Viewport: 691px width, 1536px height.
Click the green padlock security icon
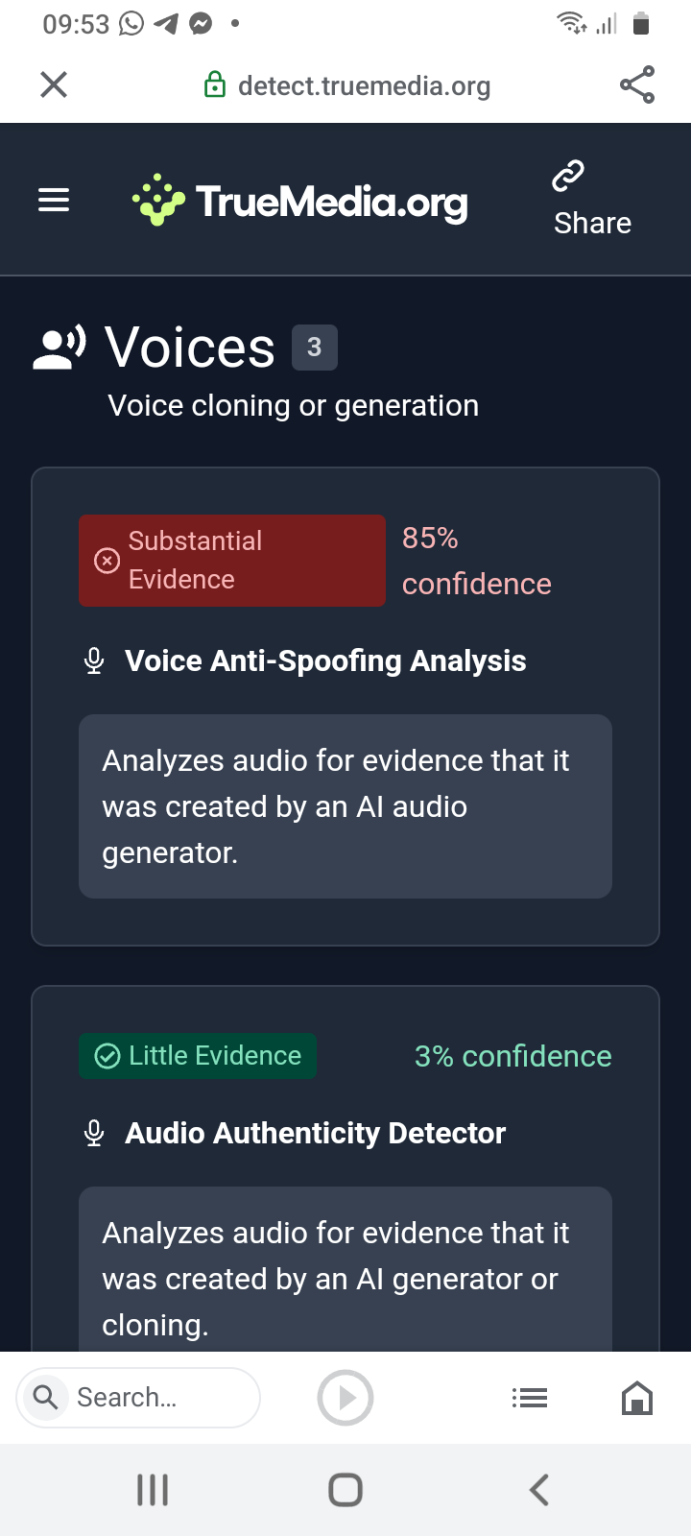pyautogui.click(x=214, y=85)
